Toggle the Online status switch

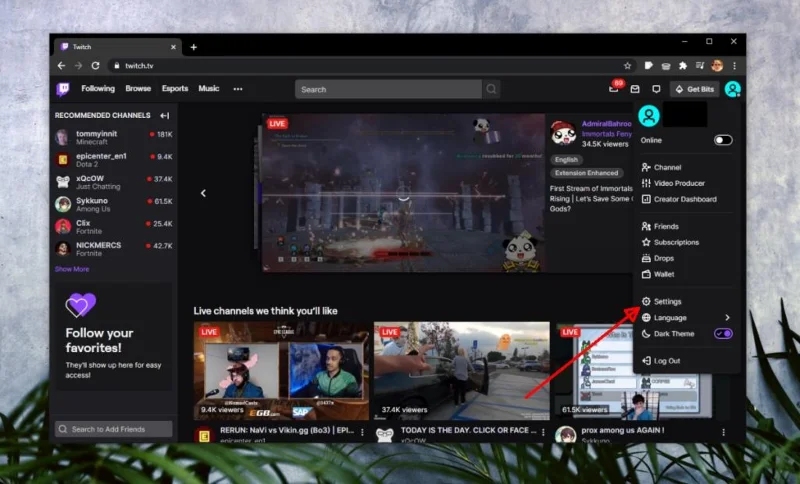(723, 140)
